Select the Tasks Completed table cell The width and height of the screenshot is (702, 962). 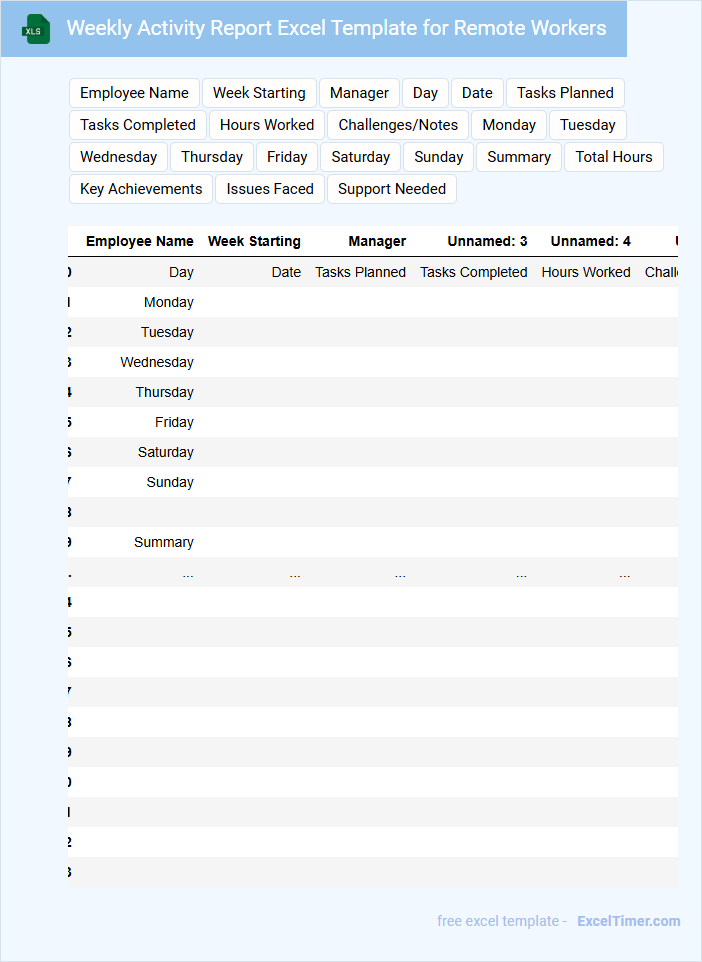click(x=474, y=272)
